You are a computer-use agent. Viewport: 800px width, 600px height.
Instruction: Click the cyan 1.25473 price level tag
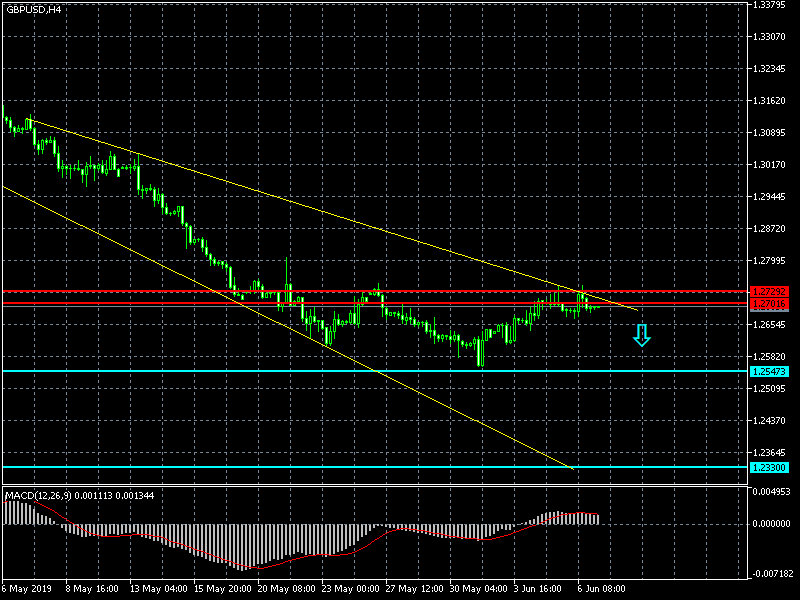(769, 371)
